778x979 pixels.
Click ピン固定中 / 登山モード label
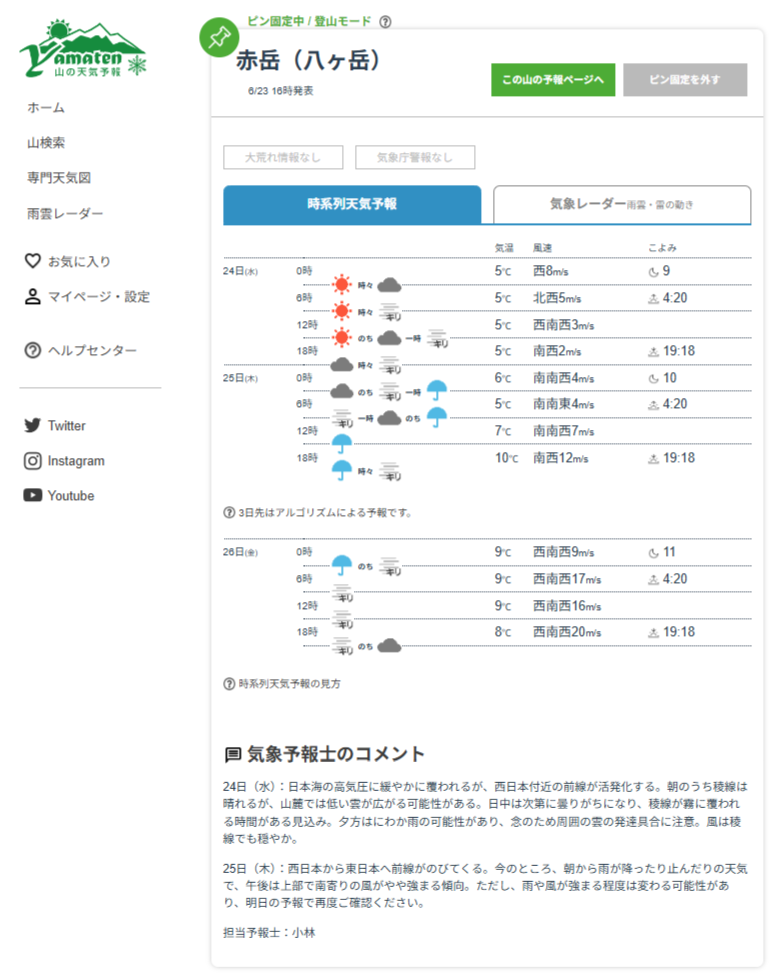(x=309, y=21)
